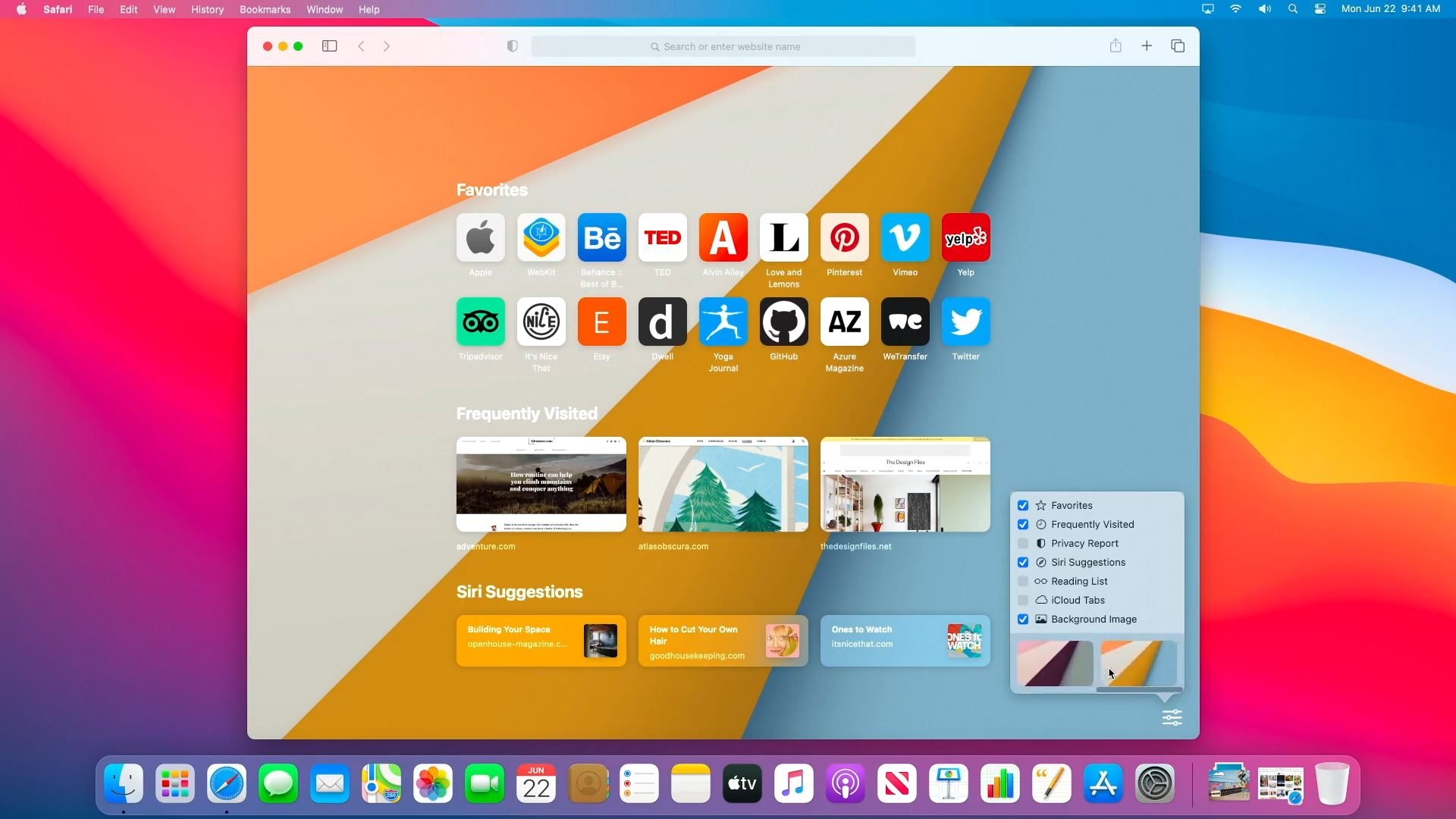Open the View menu
The height and width of the screenshot is (819, 1456).
coord(164,9)
